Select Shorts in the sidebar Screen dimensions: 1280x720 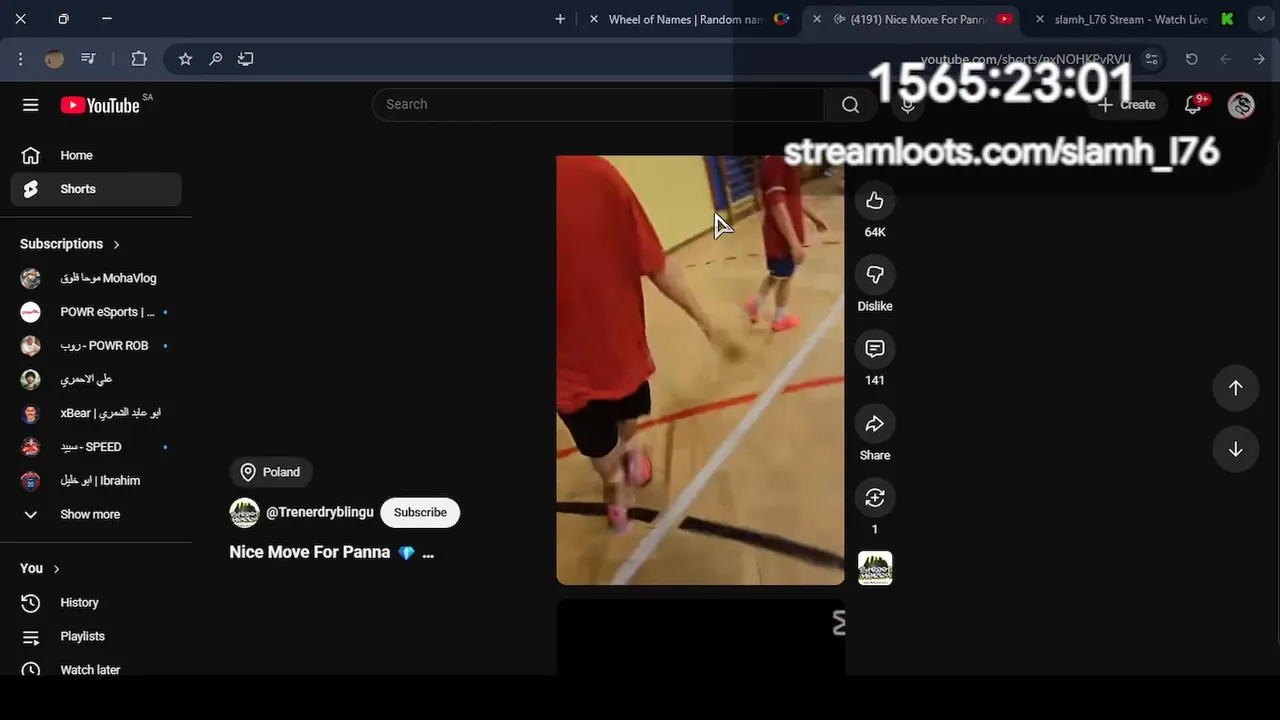click(96, 189)
